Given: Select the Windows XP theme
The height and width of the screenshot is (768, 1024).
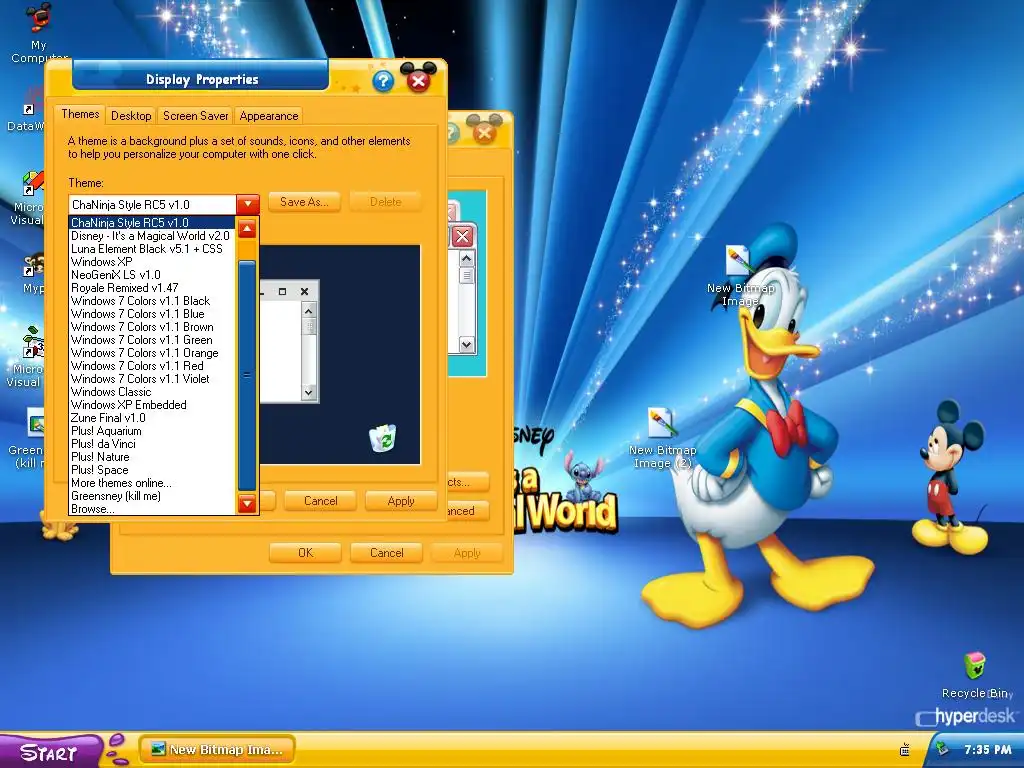Looking at the screenshot, I should [x=152, y=262].
